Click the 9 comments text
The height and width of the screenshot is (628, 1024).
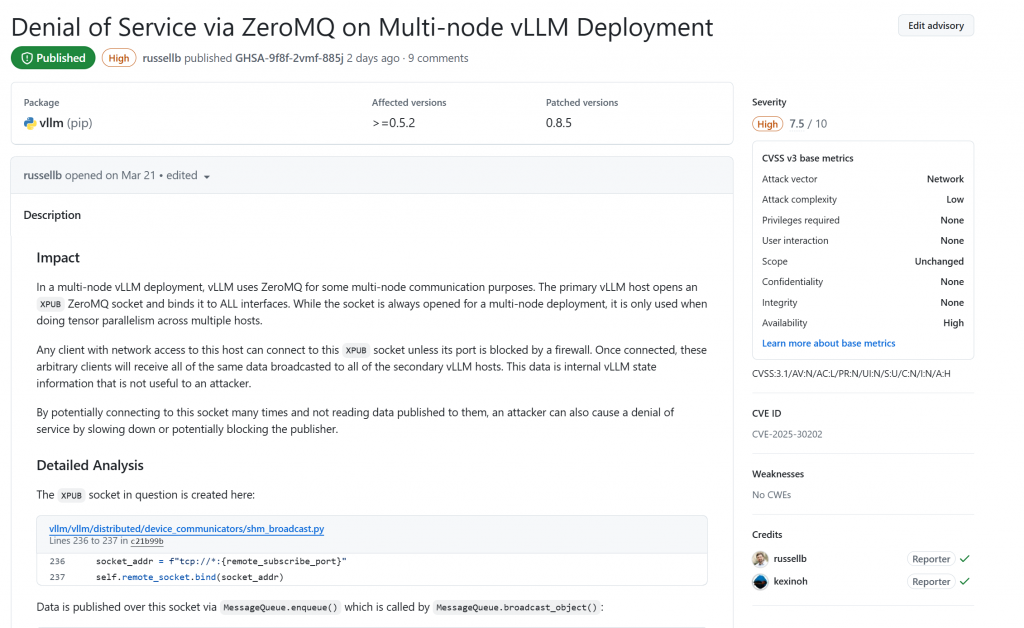438,58
